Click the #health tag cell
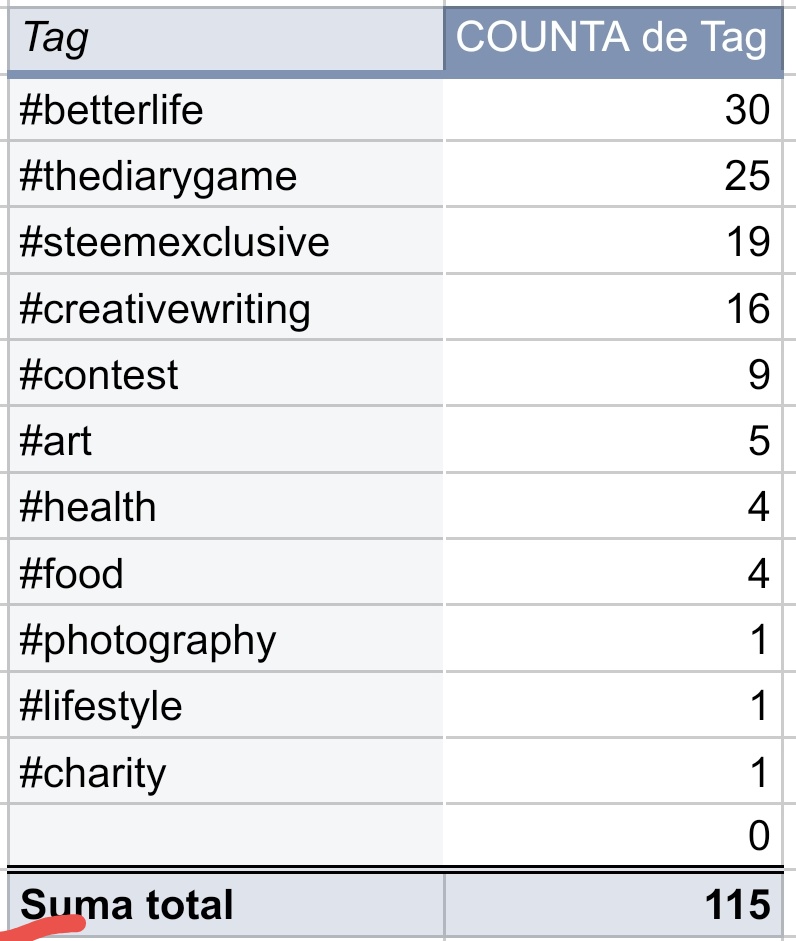This screenshot has width=796, height=941. (225, 507)
